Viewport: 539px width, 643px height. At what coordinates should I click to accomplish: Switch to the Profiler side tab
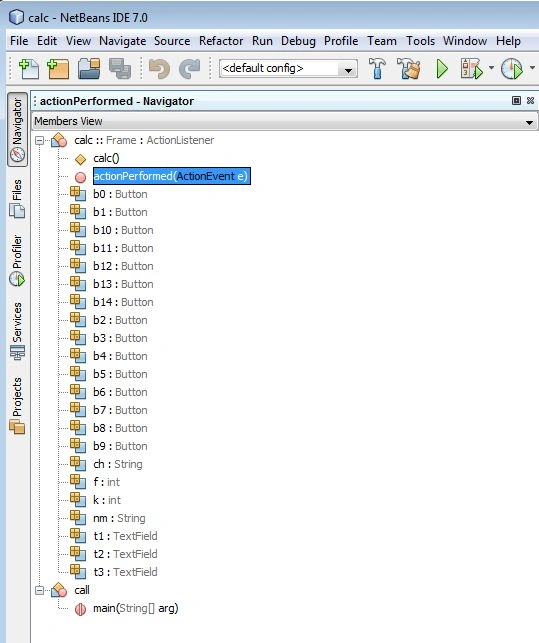[x=17, y=260]
